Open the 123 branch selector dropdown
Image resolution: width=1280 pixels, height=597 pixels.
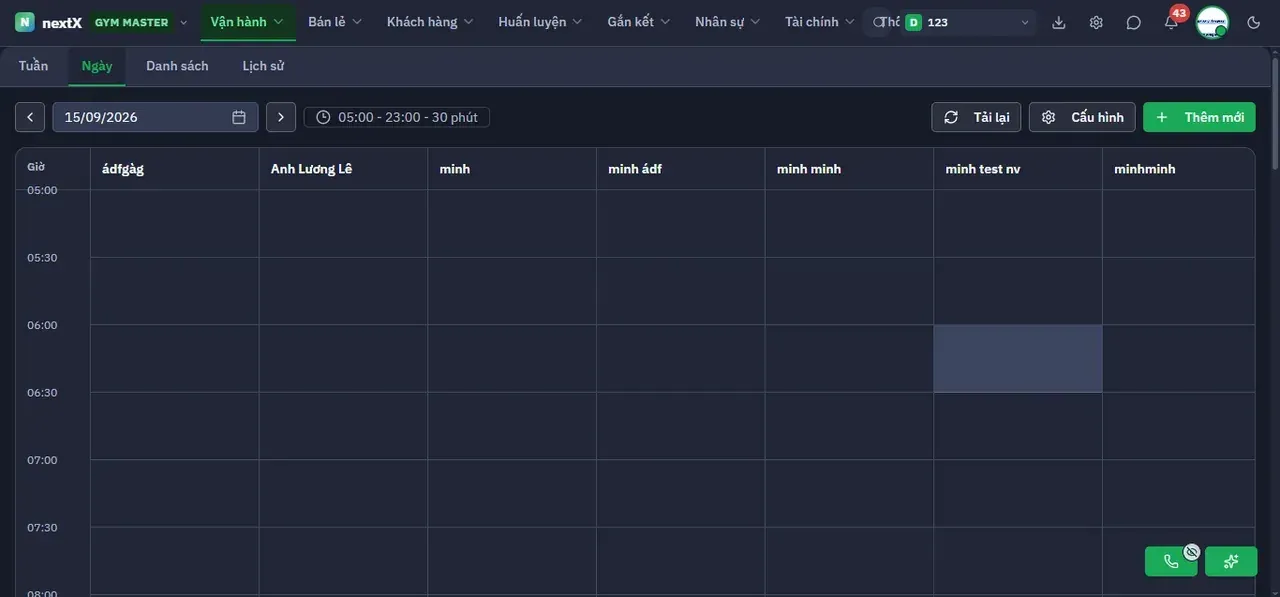[x=967, y=22]
